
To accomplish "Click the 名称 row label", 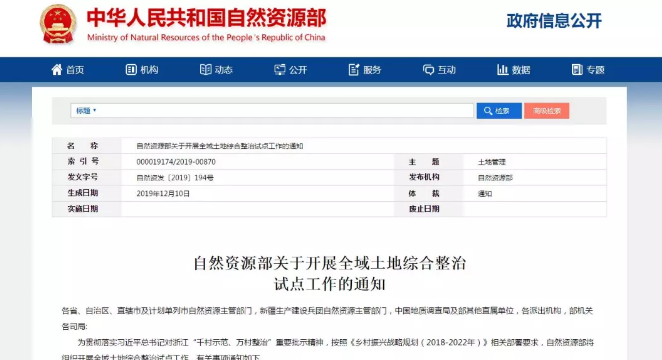I will click(x=83, y=146).
